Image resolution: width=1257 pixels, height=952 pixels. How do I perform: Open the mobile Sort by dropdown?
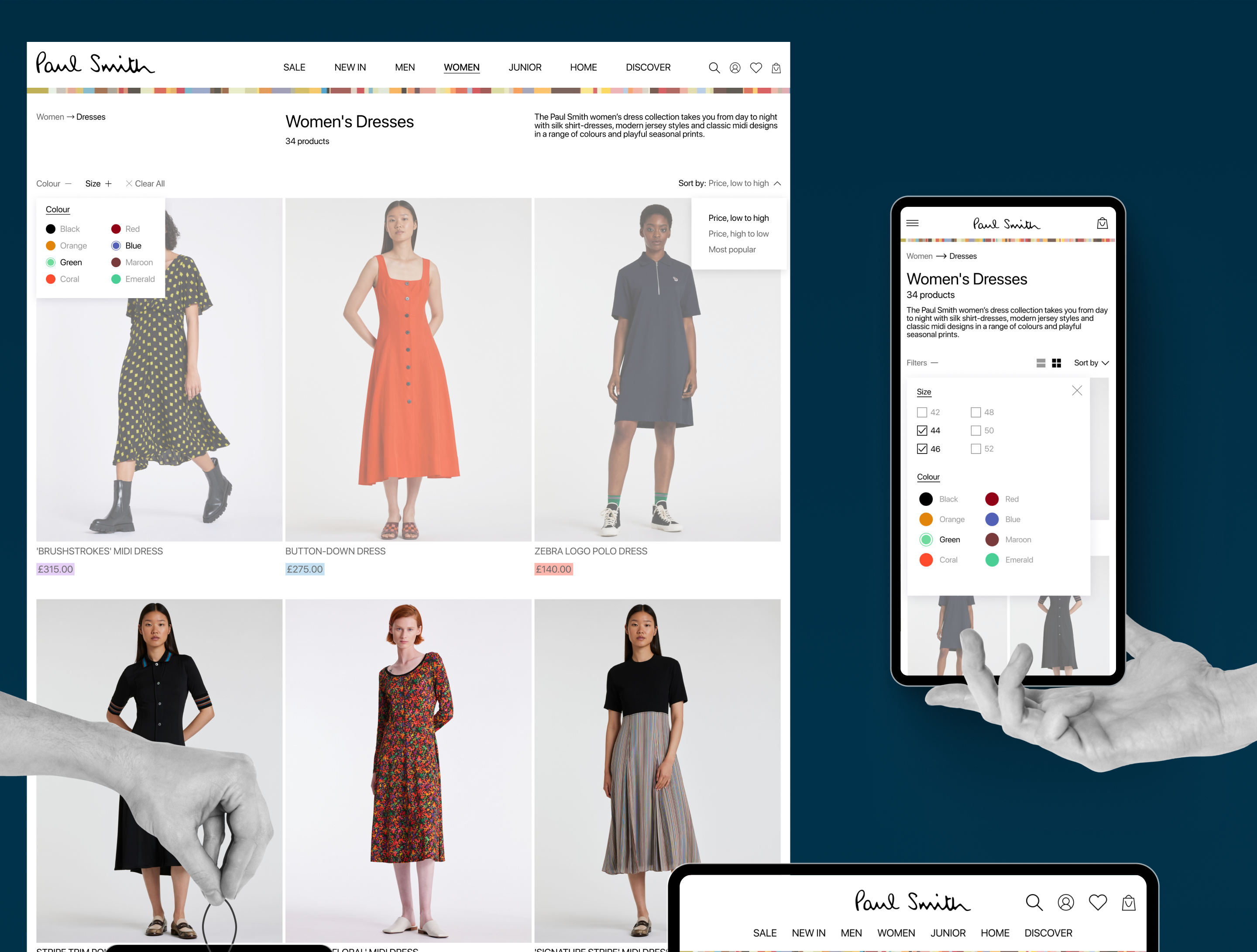1091,363
